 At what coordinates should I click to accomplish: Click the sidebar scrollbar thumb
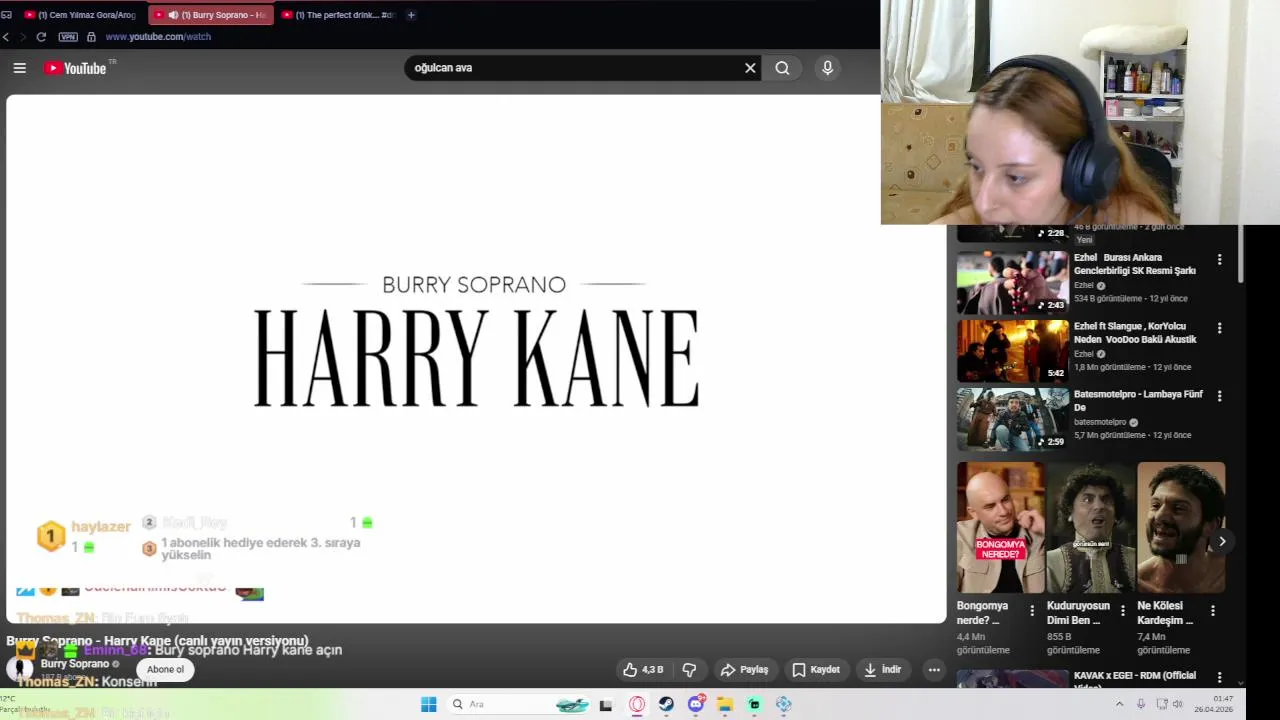click(1241, 253)
